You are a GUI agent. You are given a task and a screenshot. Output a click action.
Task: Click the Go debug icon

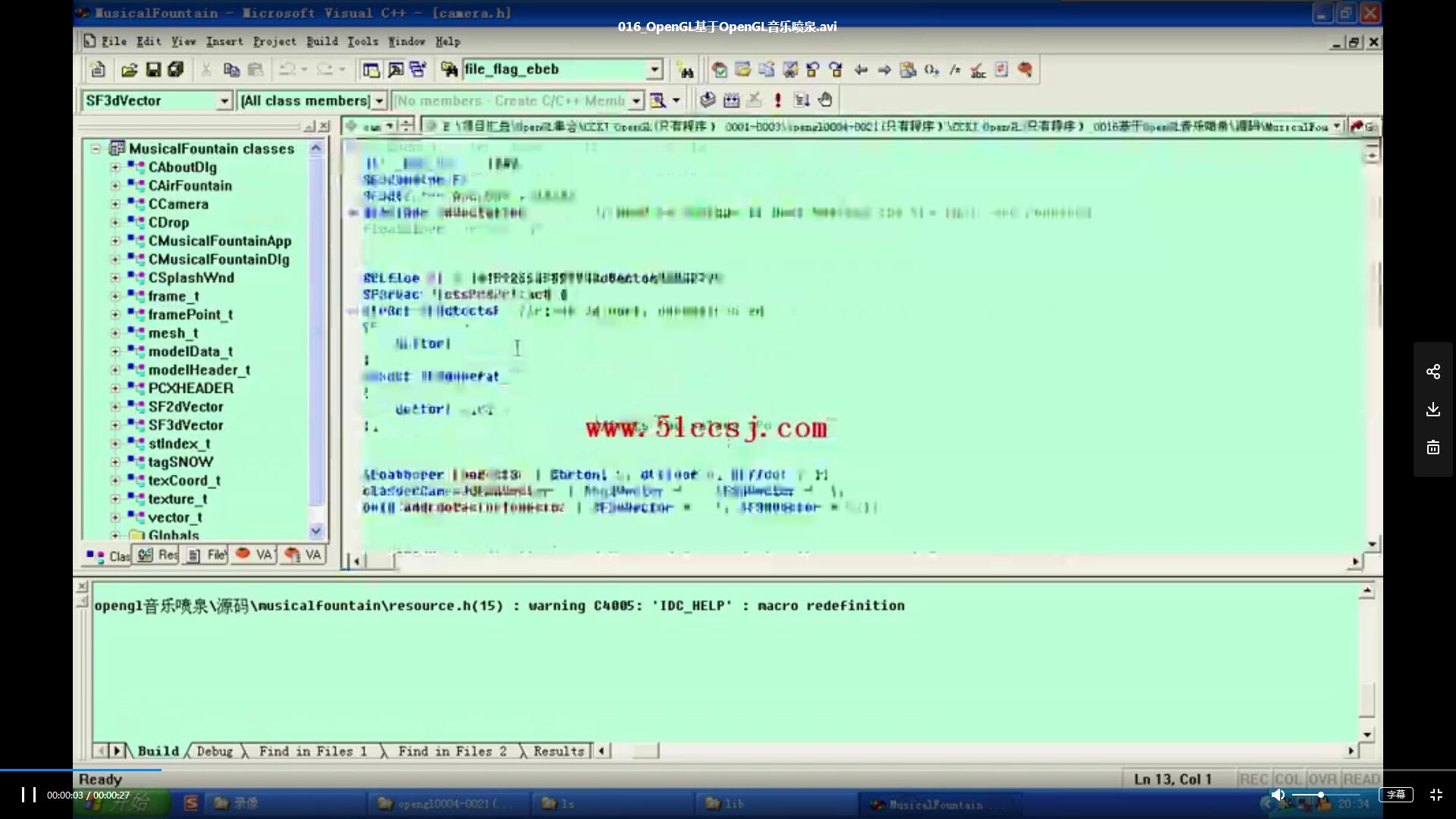coord(802,100)
